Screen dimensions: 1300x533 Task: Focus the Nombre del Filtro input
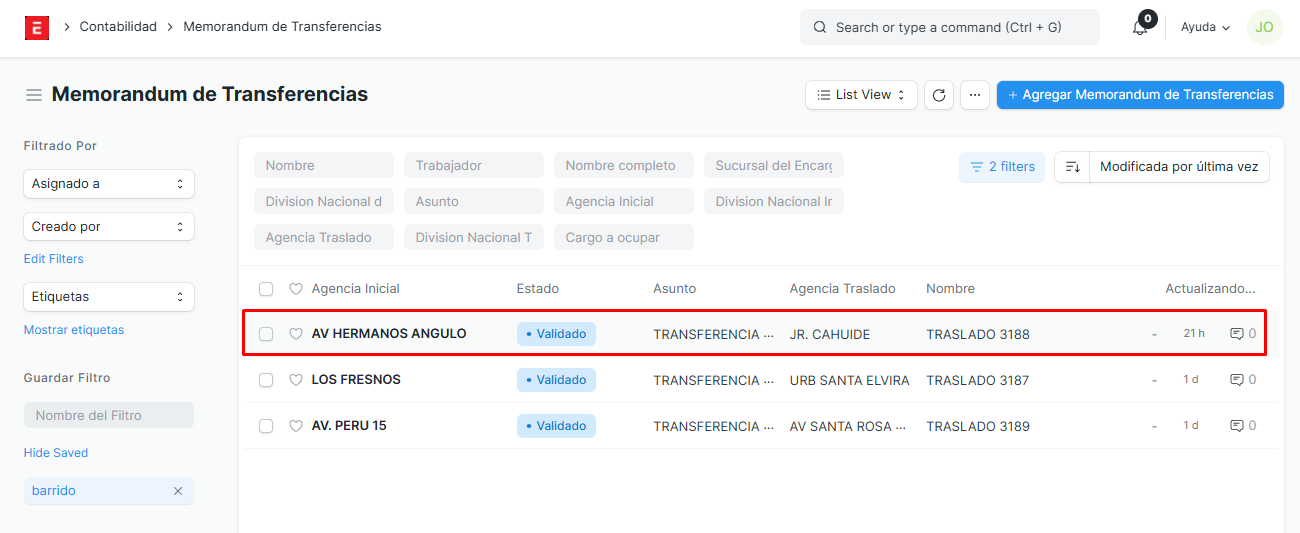tap(108, 415)
